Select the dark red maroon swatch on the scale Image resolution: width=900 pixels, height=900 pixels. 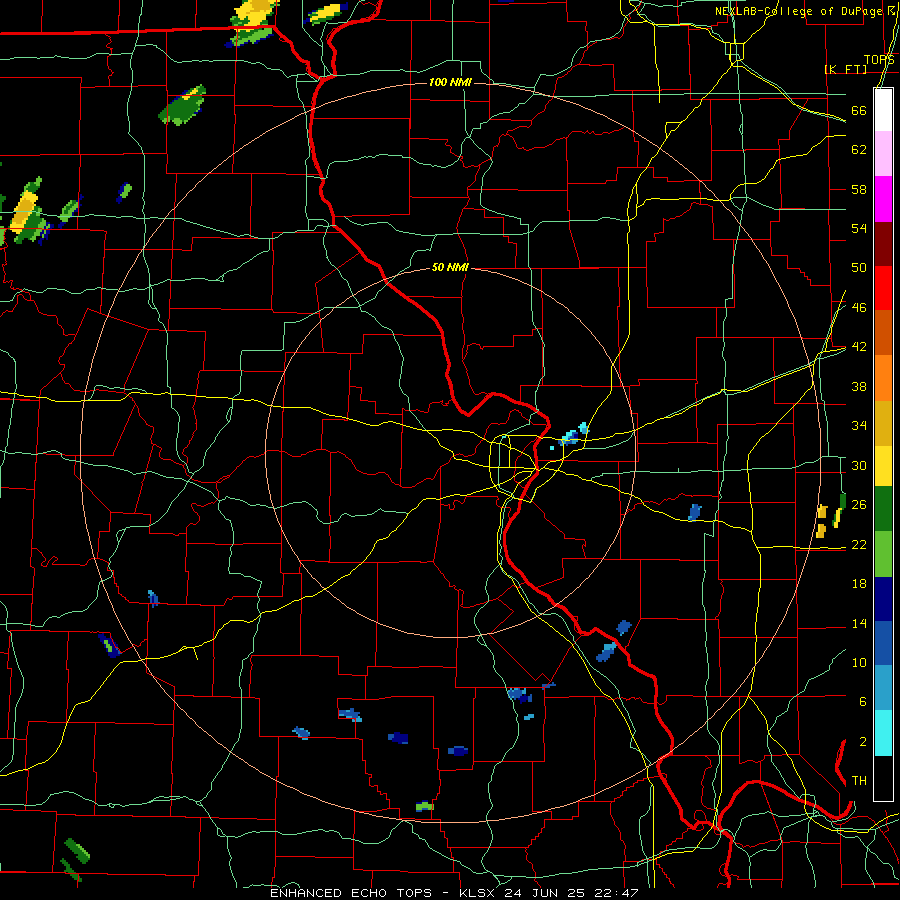(x=883, y=244)
